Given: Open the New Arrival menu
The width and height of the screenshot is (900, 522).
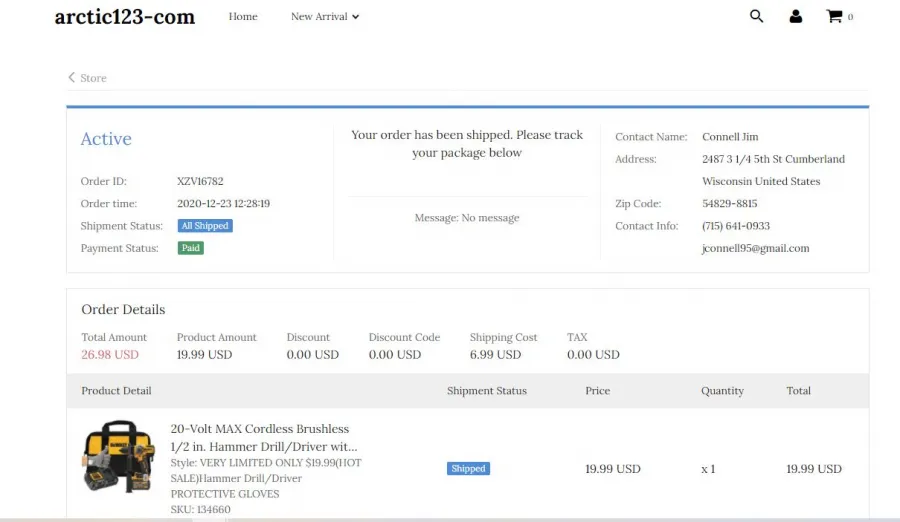Looking at the screenshot, I should coord(319,17).
